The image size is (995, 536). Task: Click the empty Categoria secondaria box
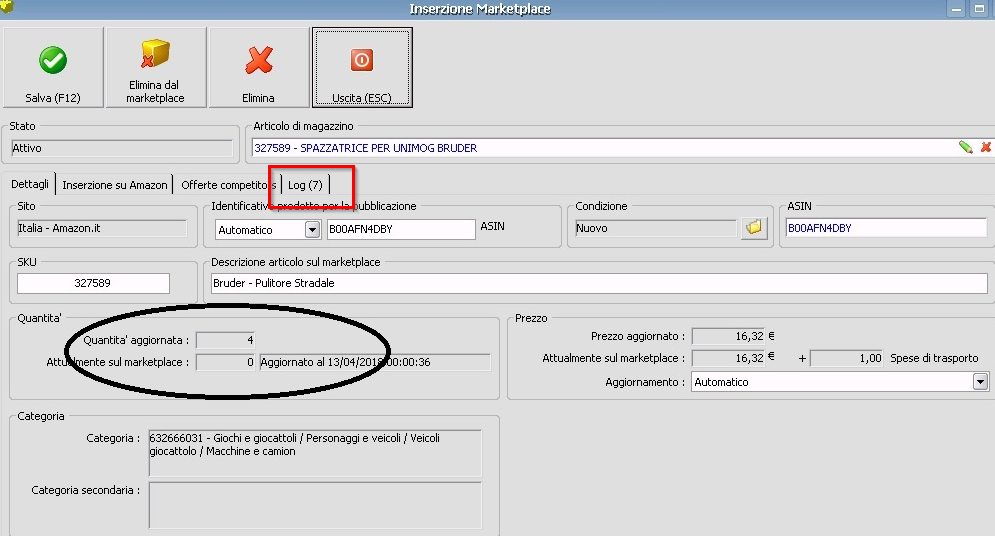coord(315,506)
